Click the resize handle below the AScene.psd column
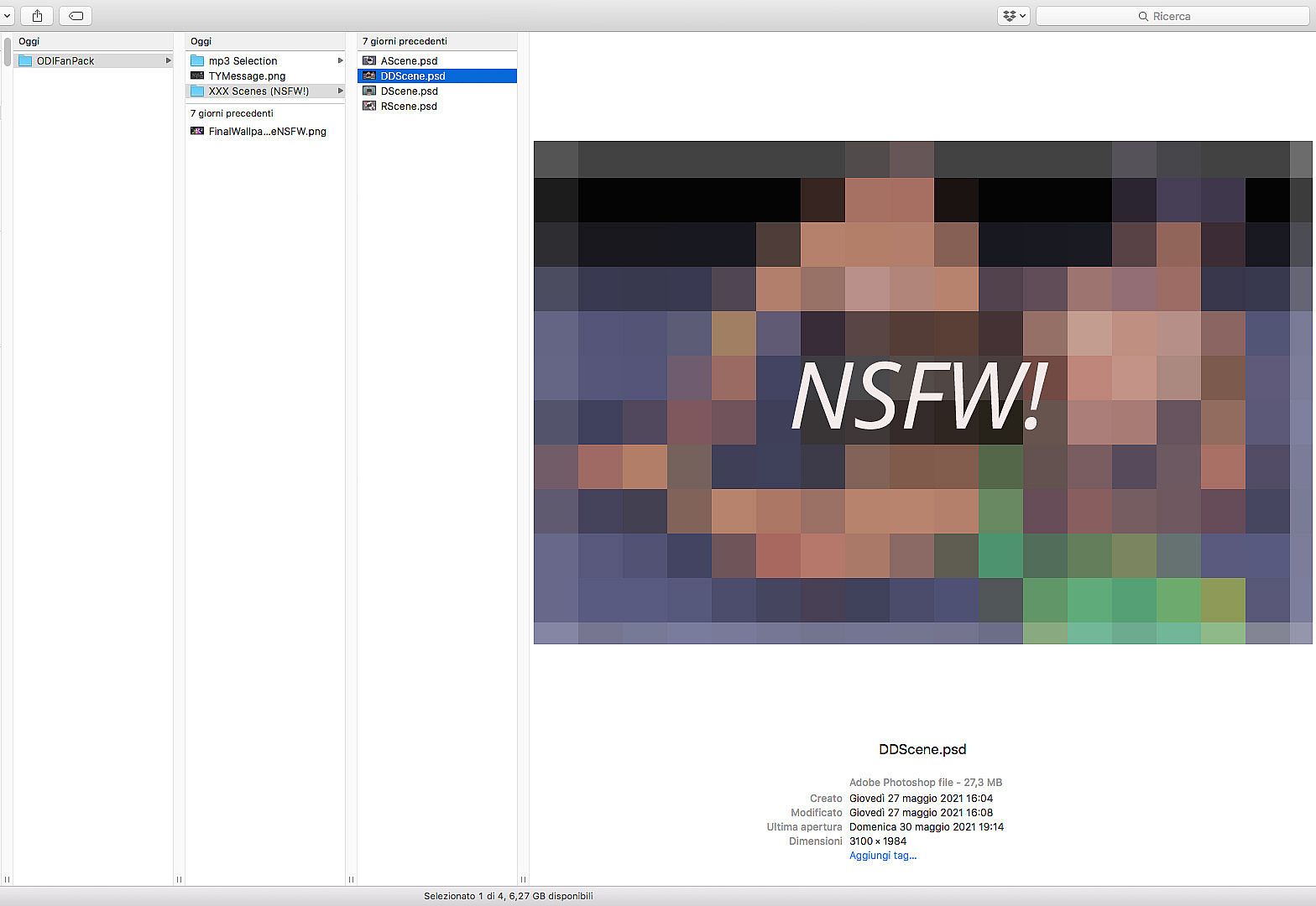Image resolution: width=1316 pixels, height=906 pixels. (x=523, y=879)
